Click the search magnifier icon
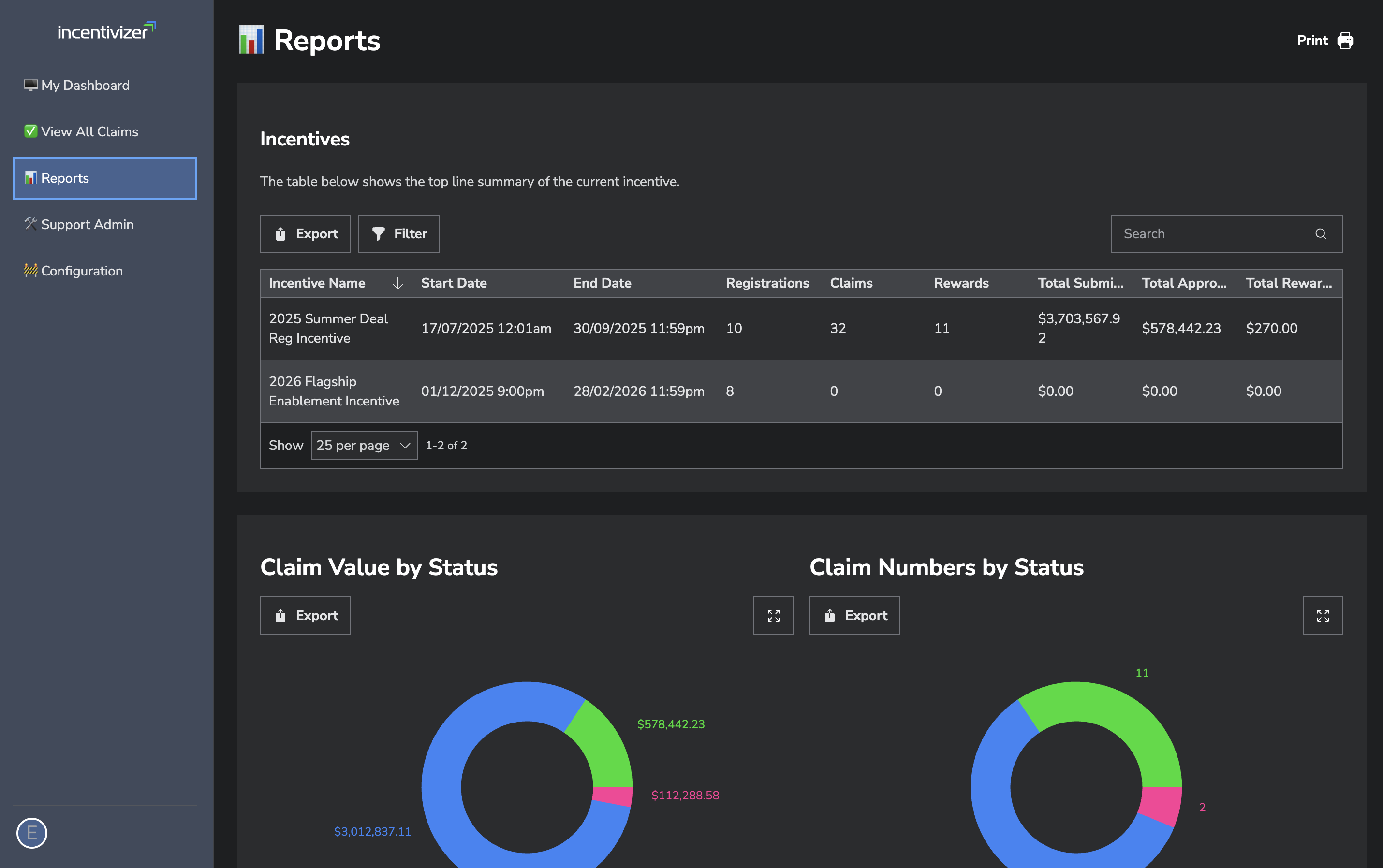 coord(1321,233)
